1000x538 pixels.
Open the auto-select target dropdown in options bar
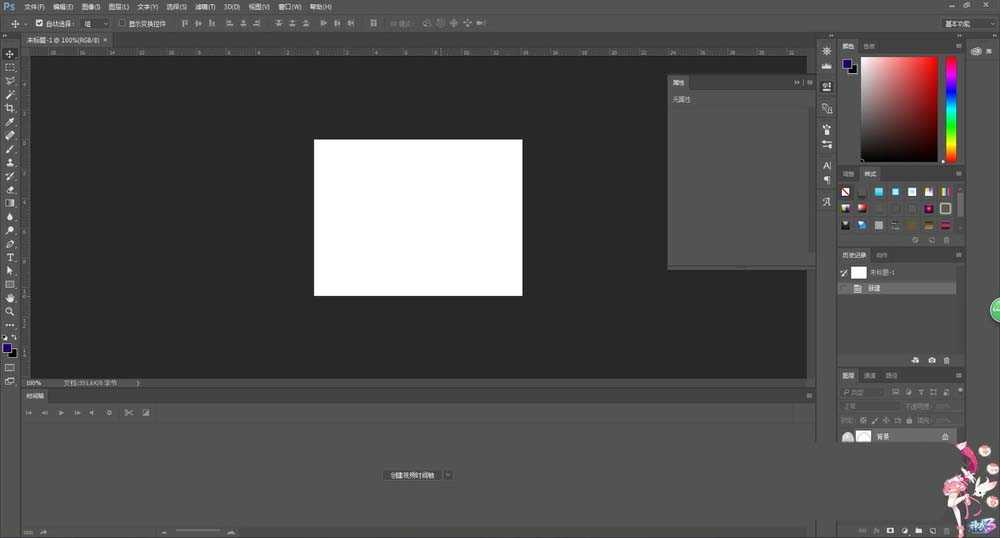[x=96, y=22]
